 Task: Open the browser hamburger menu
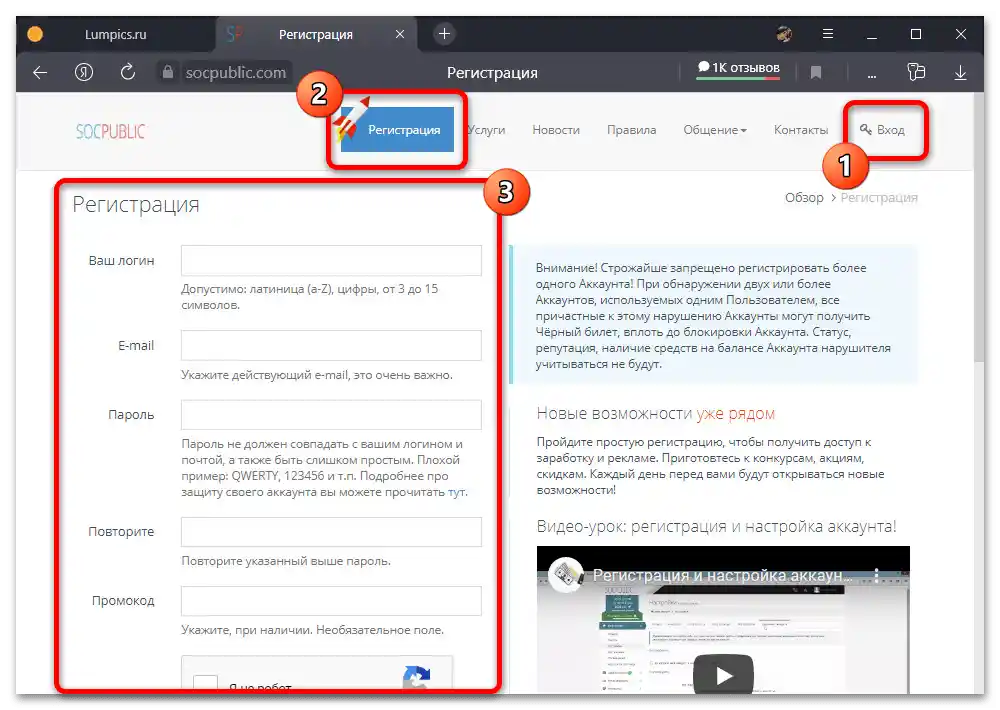828,34
